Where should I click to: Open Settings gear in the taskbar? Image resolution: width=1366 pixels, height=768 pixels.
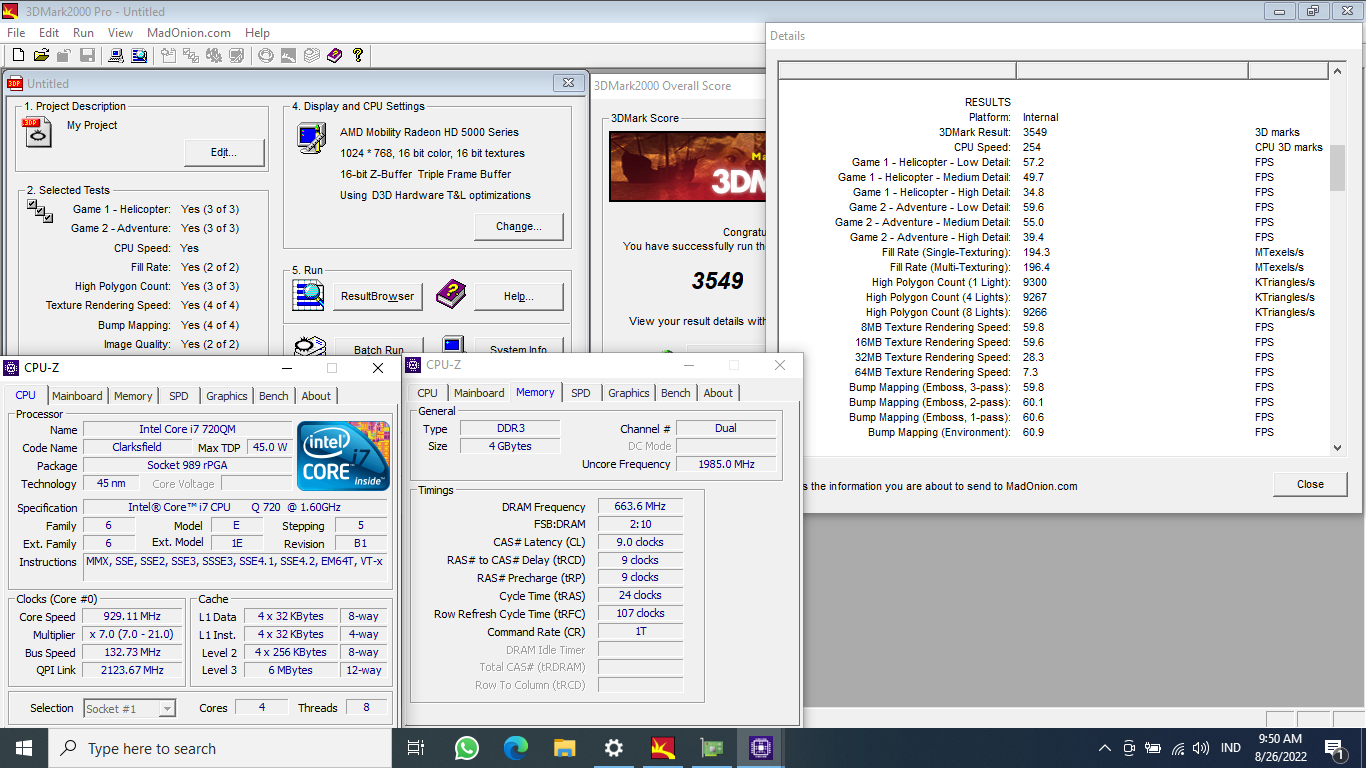(x=614, y=748)
